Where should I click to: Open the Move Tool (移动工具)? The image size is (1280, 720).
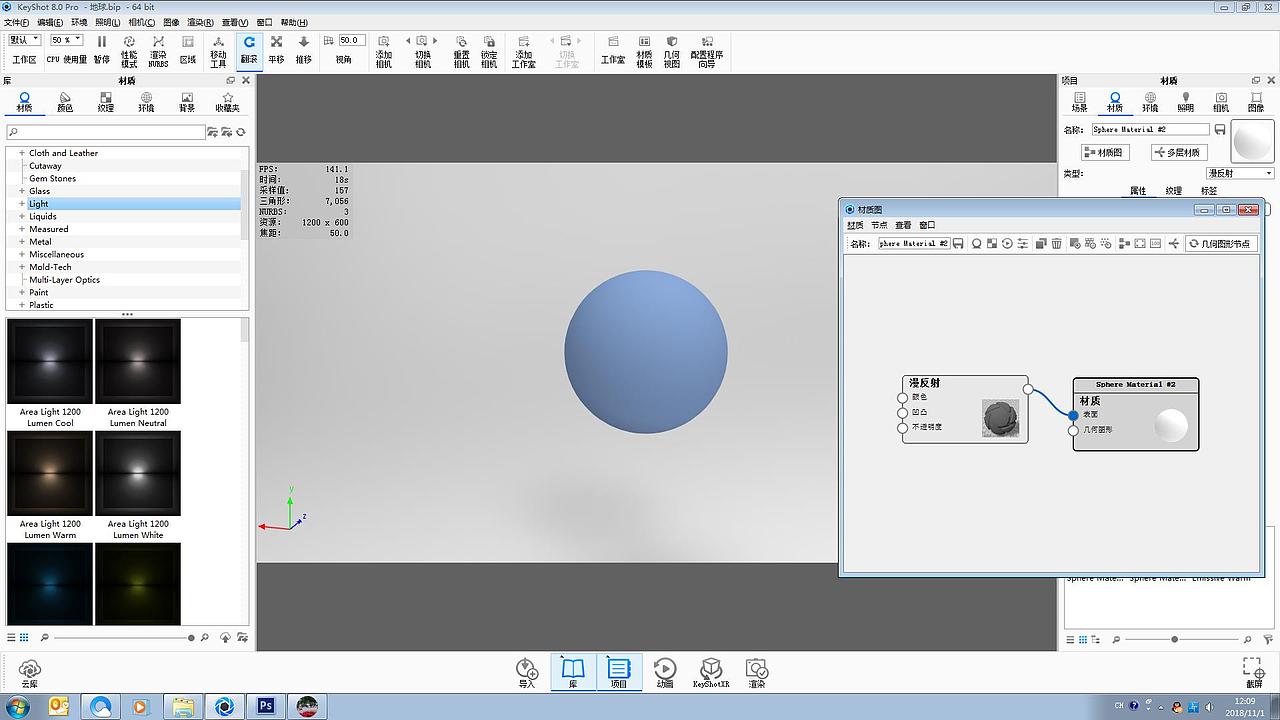pyautogui.click(x=218, y=51)
